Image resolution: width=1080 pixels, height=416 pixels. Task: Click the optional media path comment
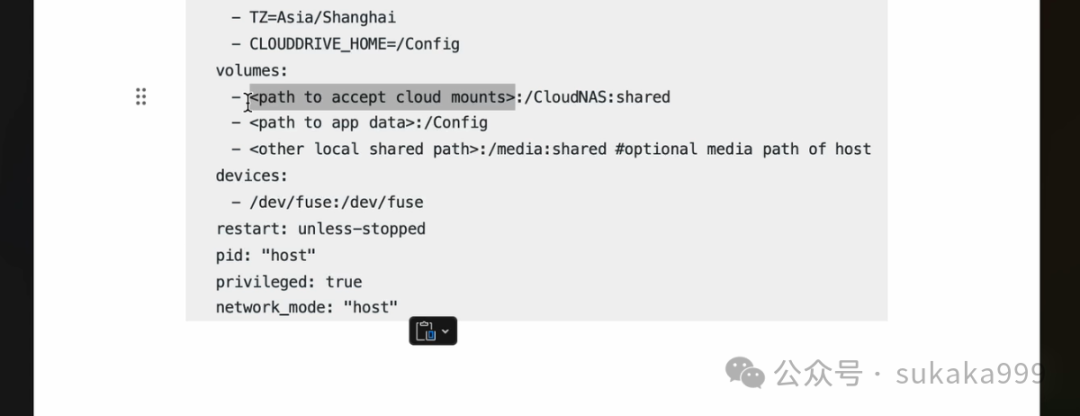click(x=743, y=149)
